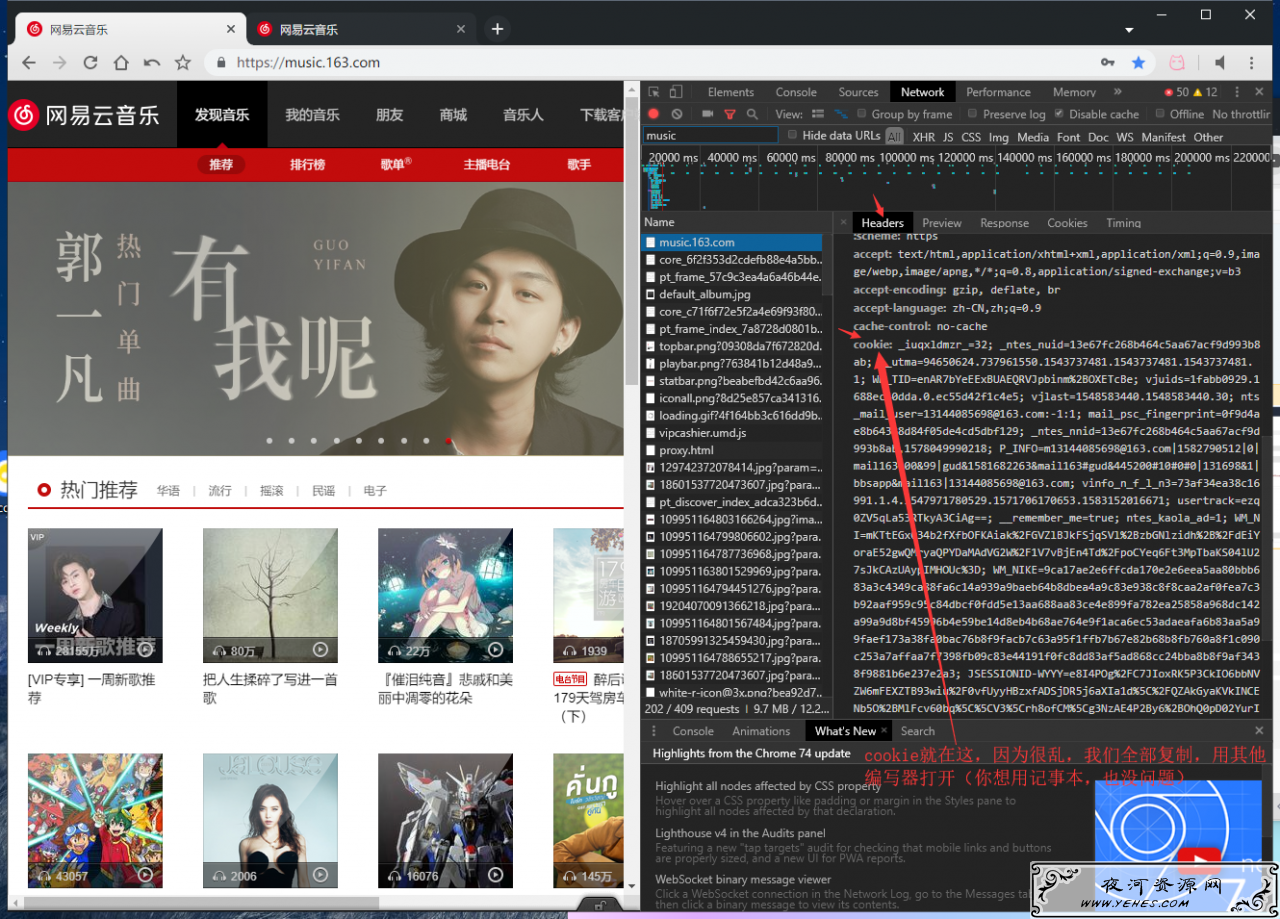Open 主播电台 sub-navigation link
Viewport: 1280px width, 919px height.
[487, 165]
